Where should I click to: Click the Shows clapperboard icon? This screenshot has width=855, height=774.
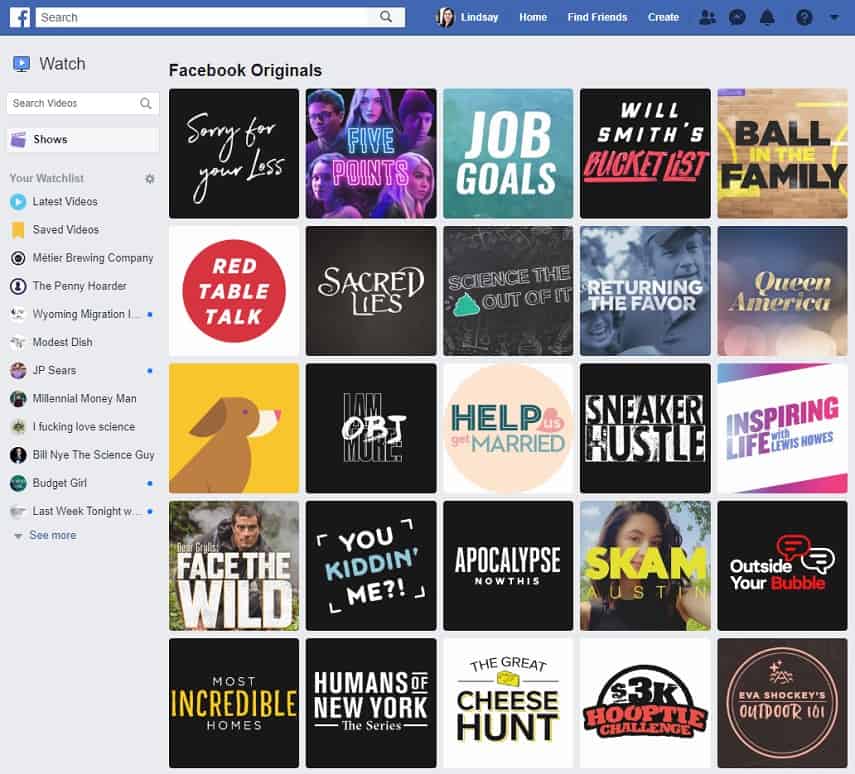pos(19,140)
